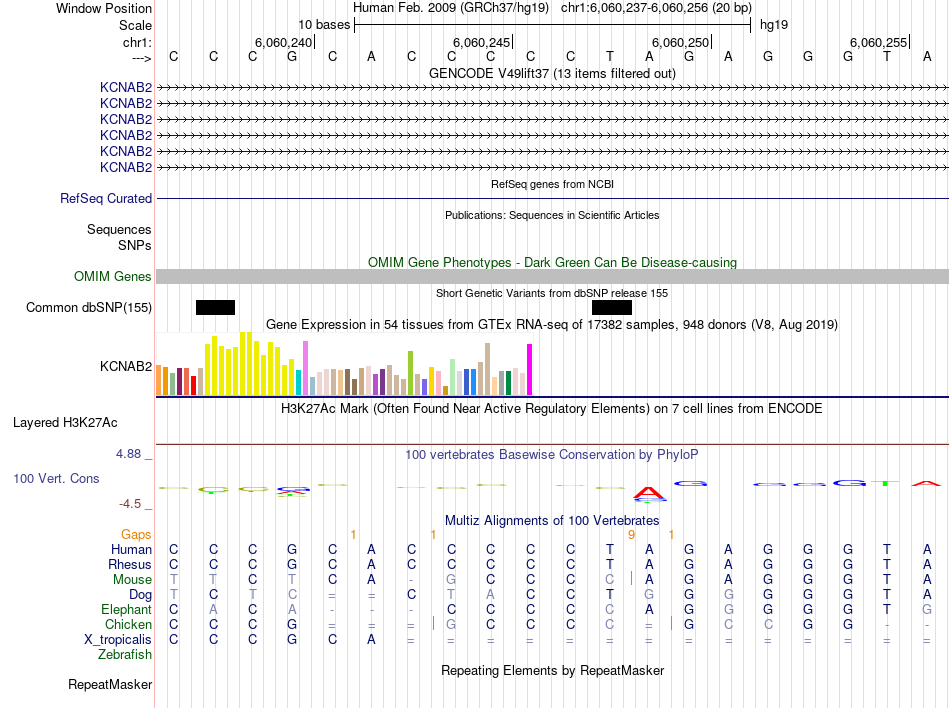Screen dimensions: 950x708
Task: Click the large red A in PhyloP logo
Action: click(649, 493)
